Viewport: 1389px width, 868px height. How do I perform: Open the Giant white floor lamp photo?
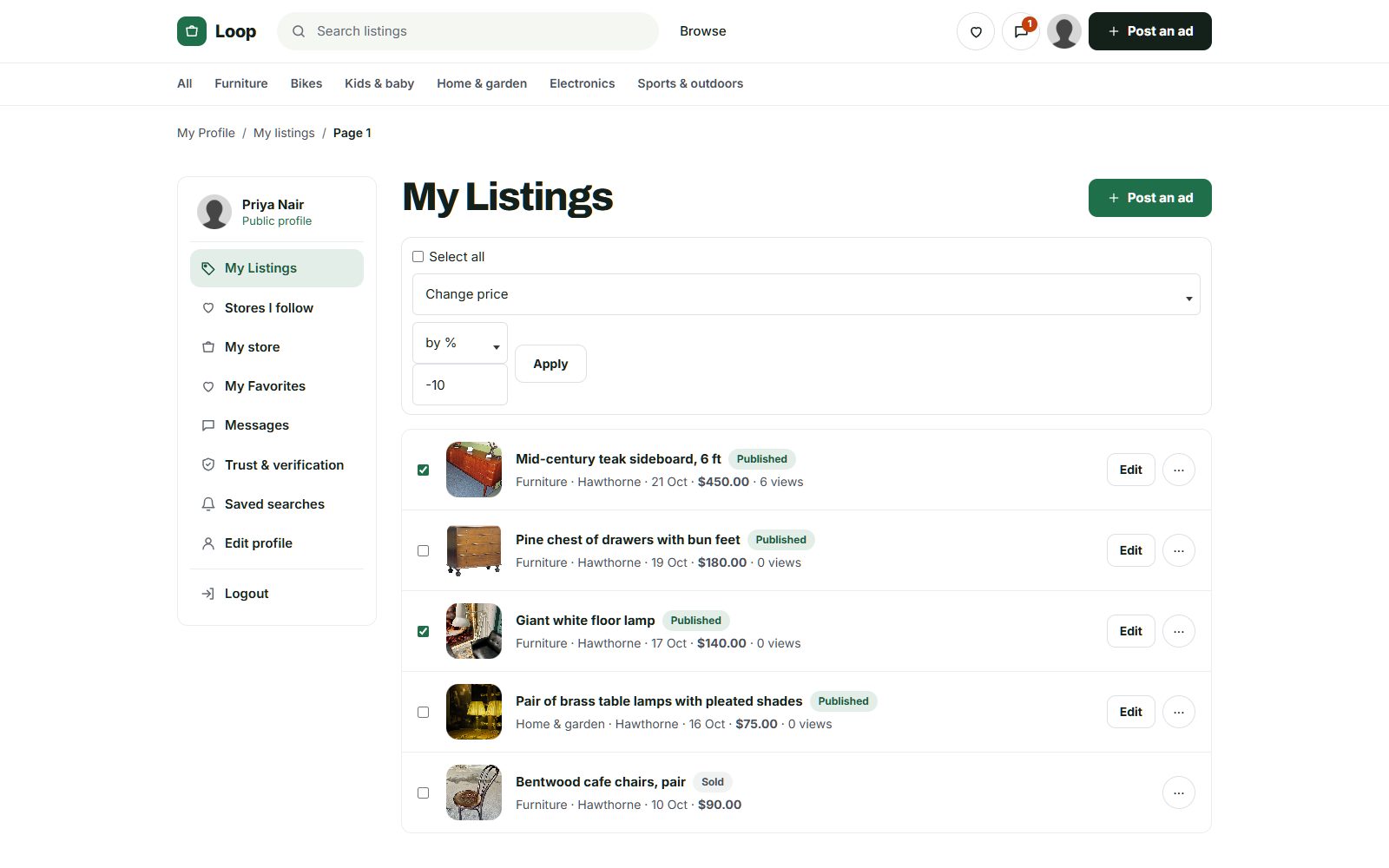pos(474,631)
